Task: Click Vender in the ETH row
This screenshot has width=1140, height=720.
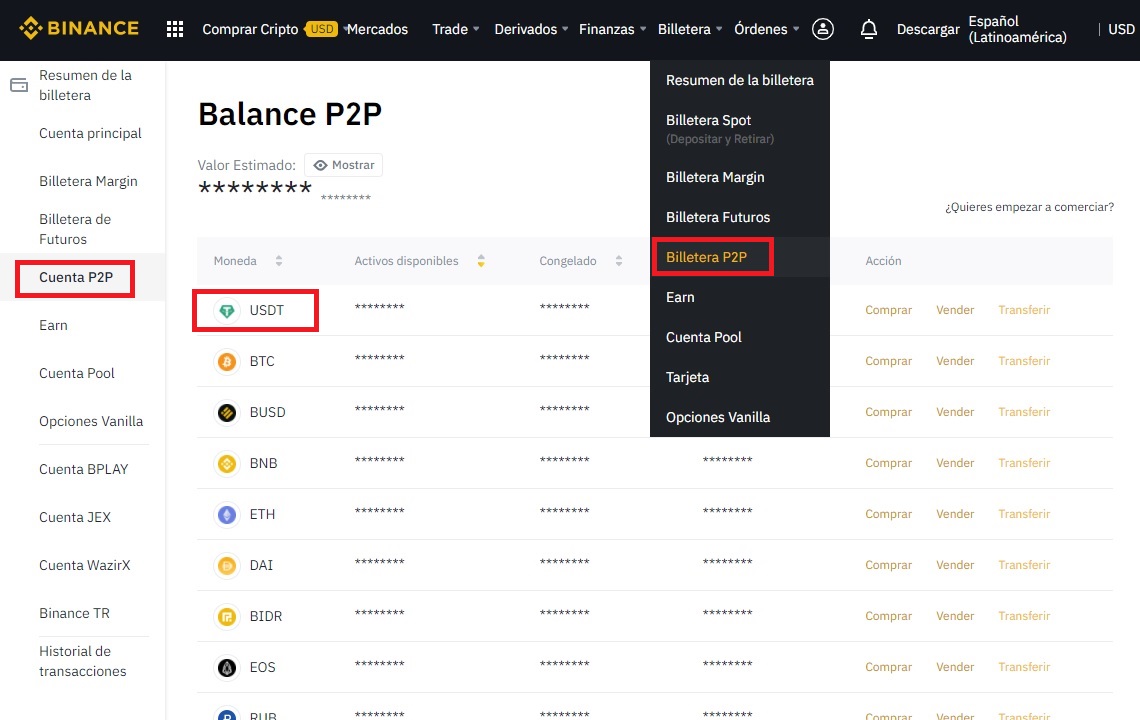Action: [955, 513]
